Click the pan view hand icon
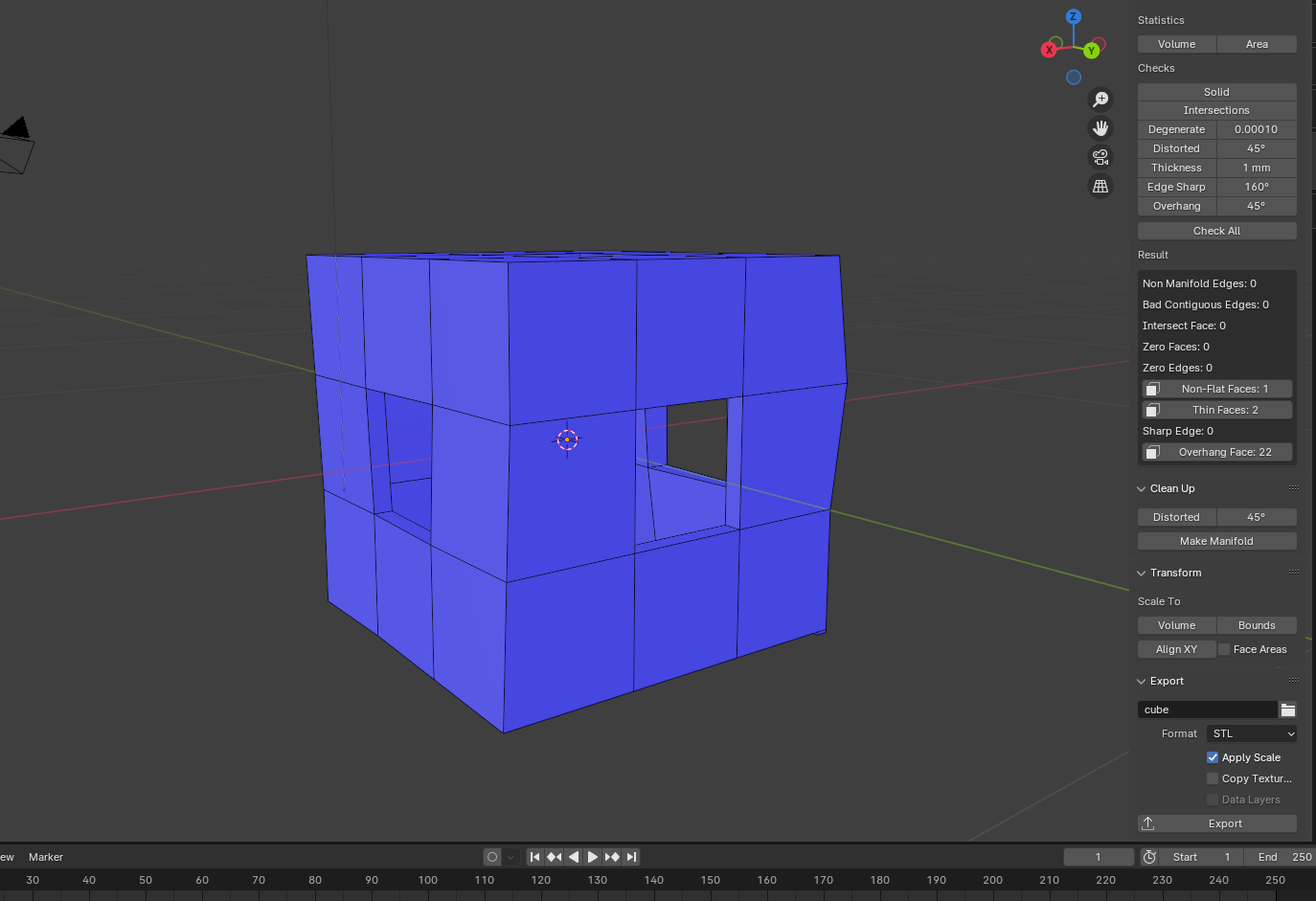This screenshot has height=901, width=1316. pos(1100,128)
